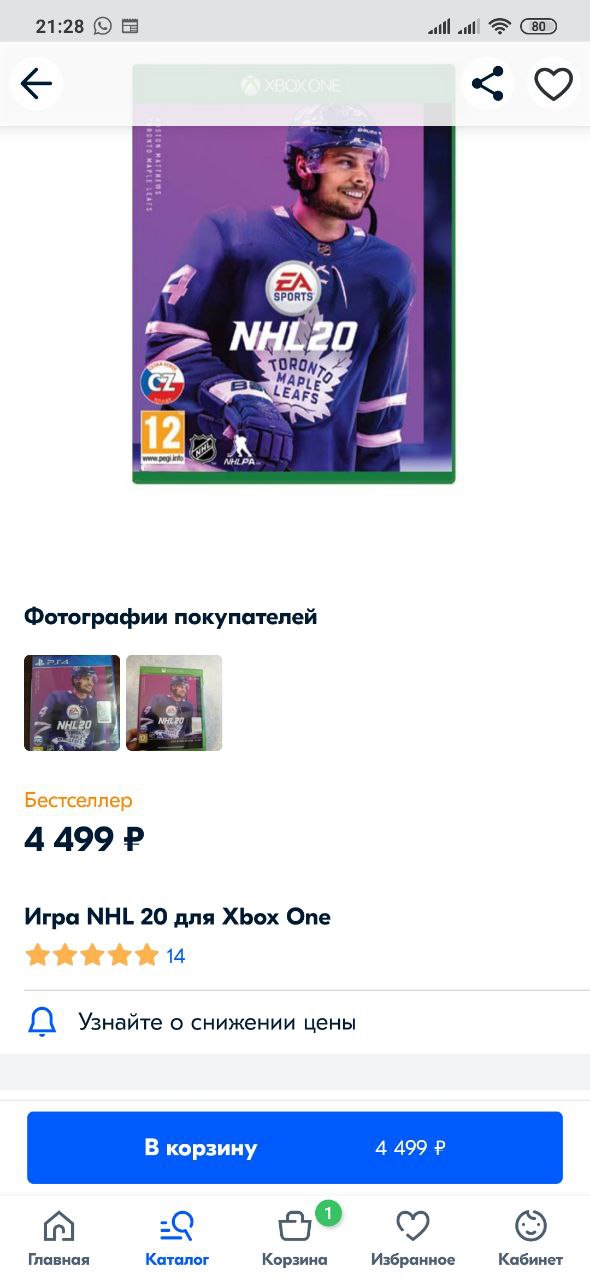Tap the share icon
Image resolution: width=590 pixels, height=1280 pixels.
pos(487,84)
